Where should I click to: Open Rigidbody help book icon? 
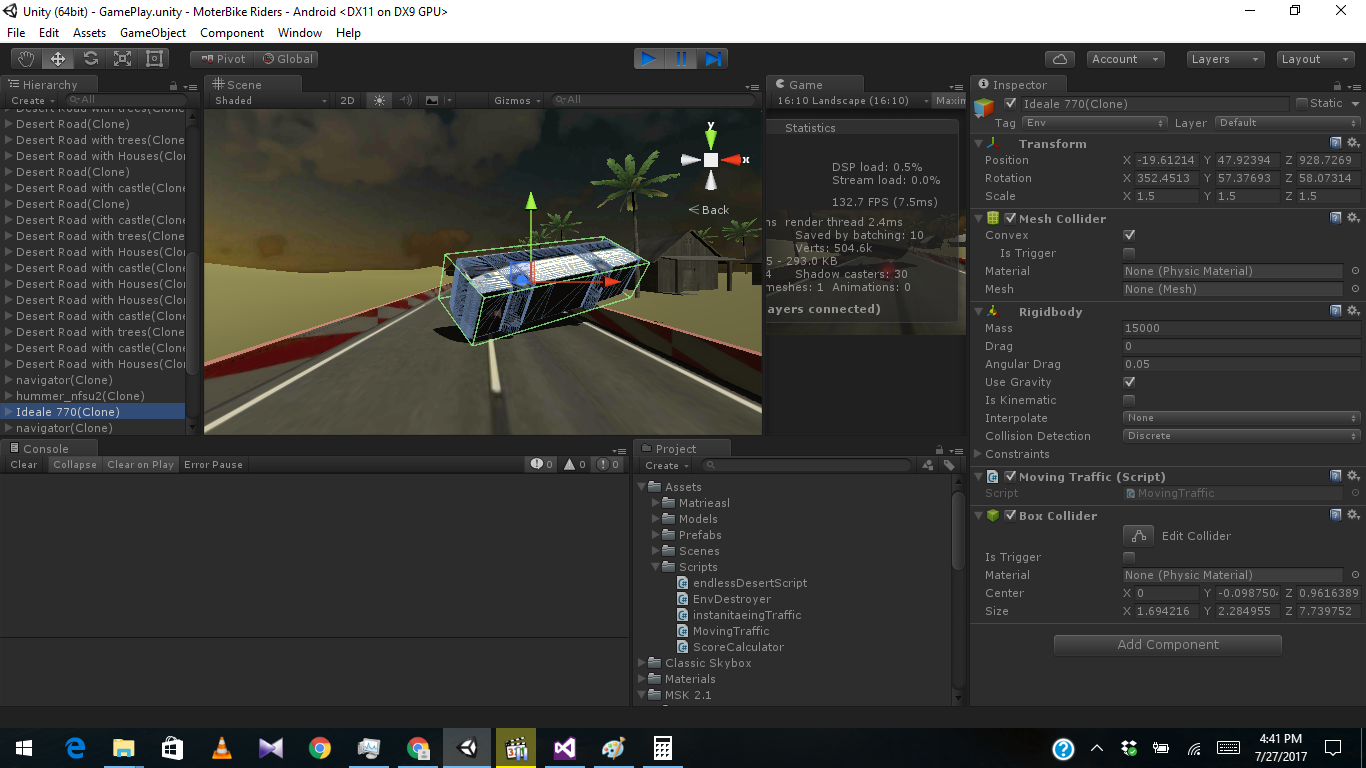click(x=1335, y=311)
